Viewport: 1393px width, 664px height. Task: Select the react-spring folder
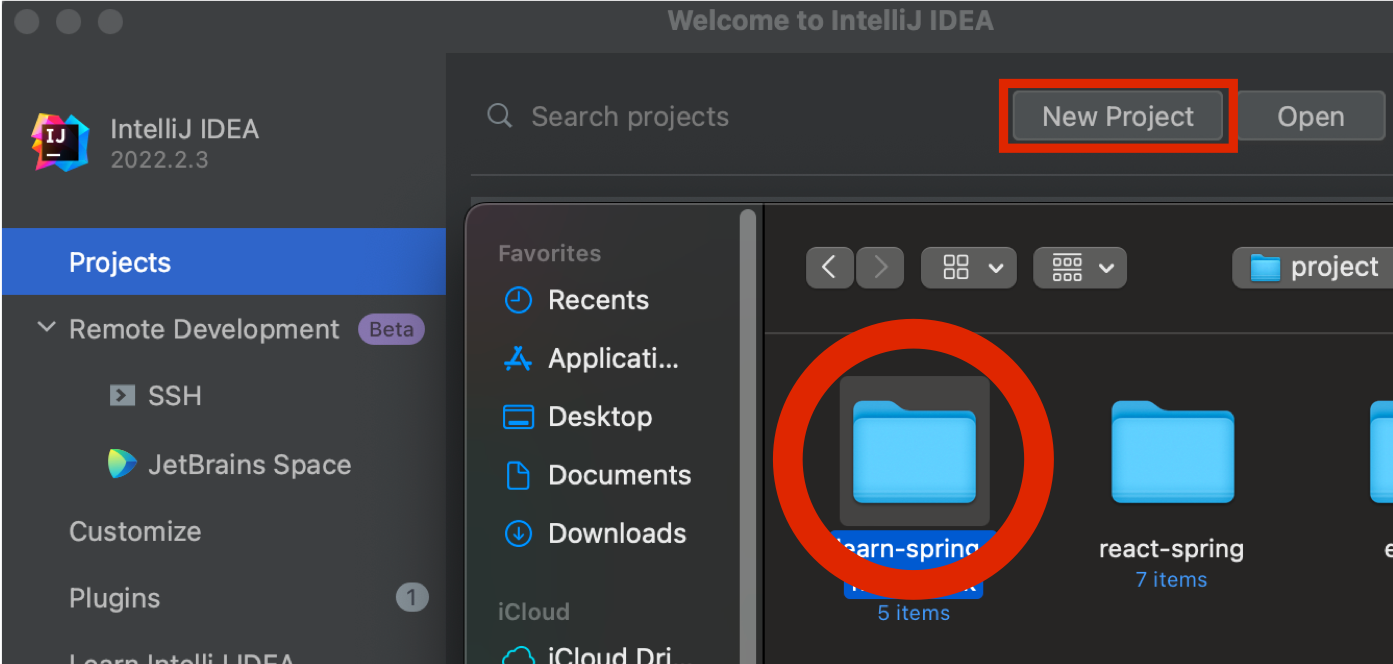pos(1172,452)
